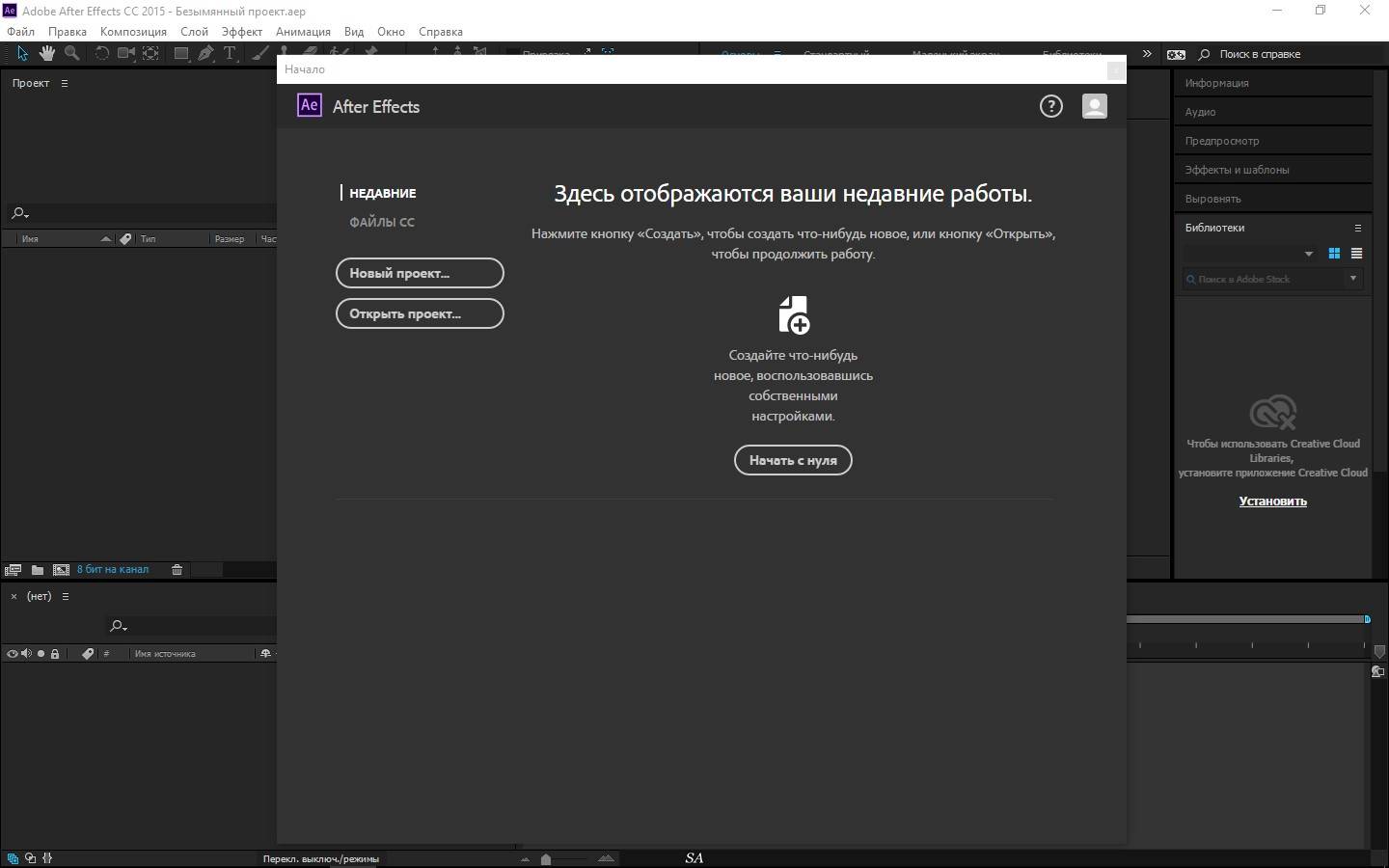Open the Композиция menu
Image resolution: width=1389 pixels, height=868 pixels.
(x=133, y=32)
